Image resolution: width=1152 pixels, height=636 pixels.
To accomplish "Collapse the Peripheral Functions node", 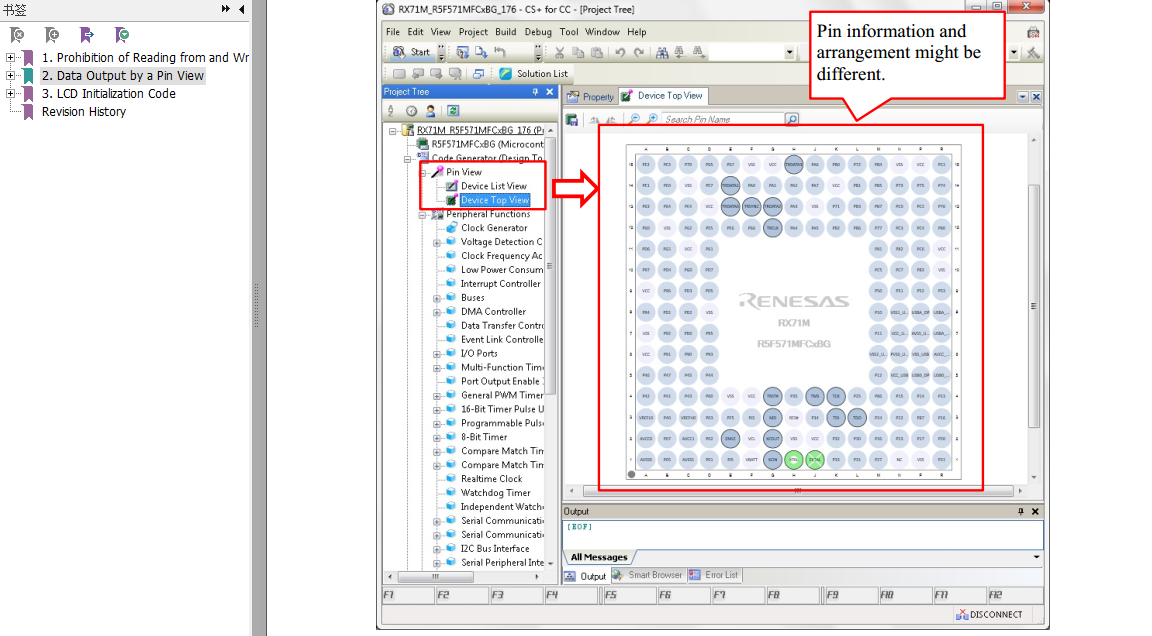I will click(x=422, y=214).
